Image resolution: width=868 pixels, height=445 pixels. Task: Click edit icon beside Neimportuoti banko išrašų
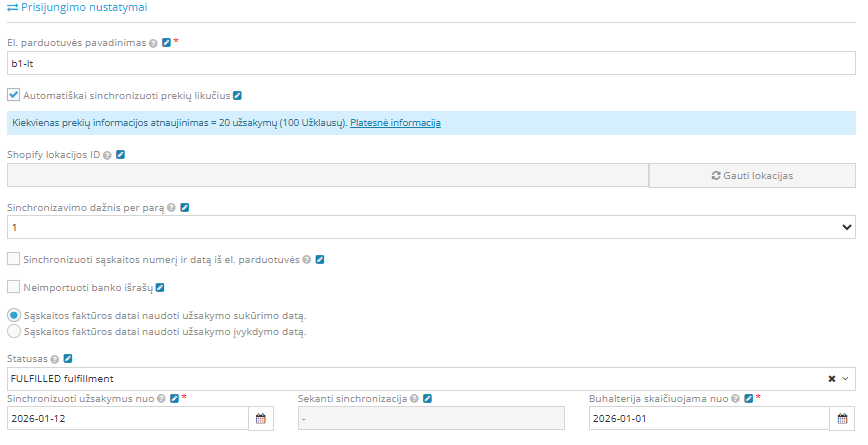(159, 288)
